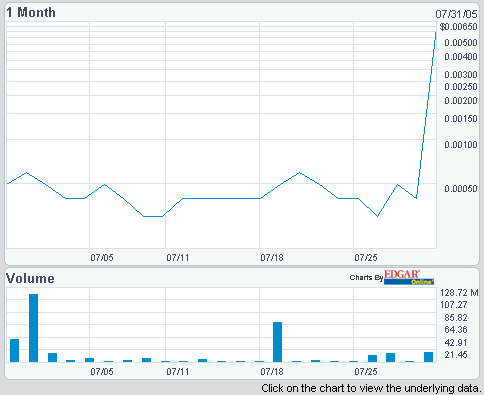Click the 0.00200 price axis label
Image resolution: width=484 pixels, height=395 pixels.
pyautogui.click(x=461, y=101)
